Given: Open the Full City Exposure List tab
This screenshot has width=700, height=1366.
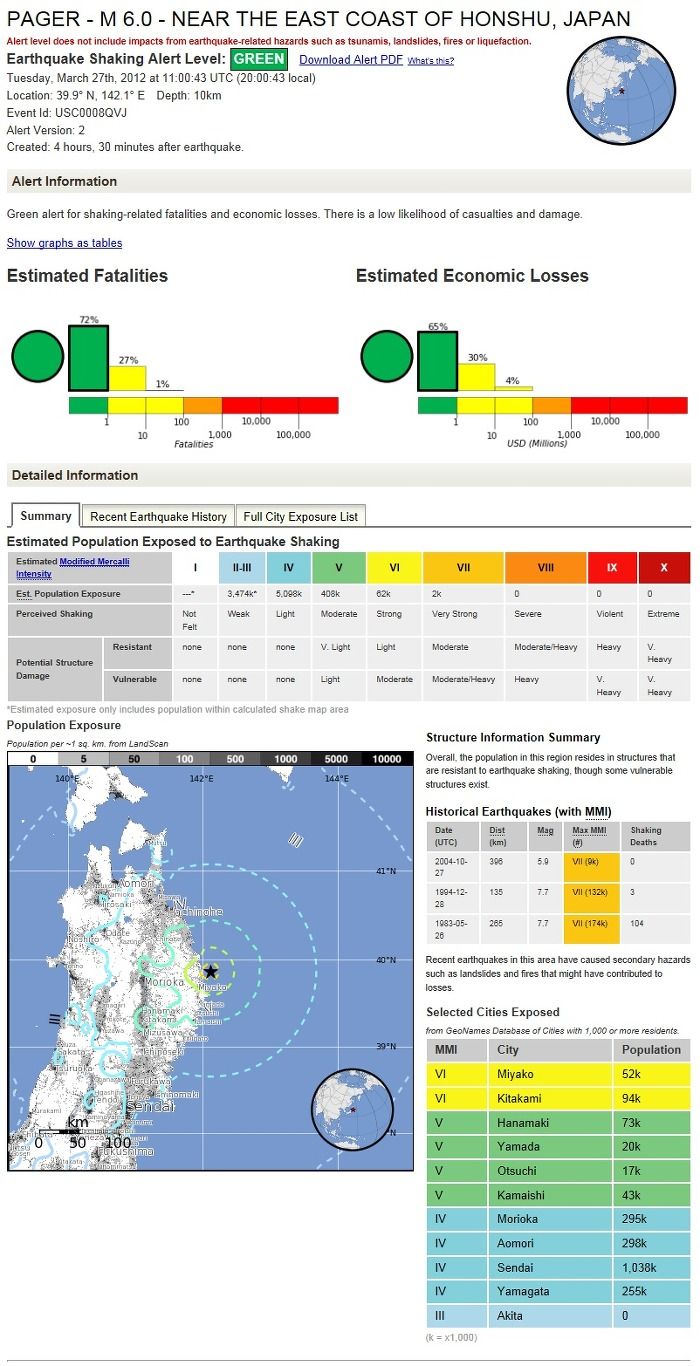Looking at the screenshot, I should 300,517.
